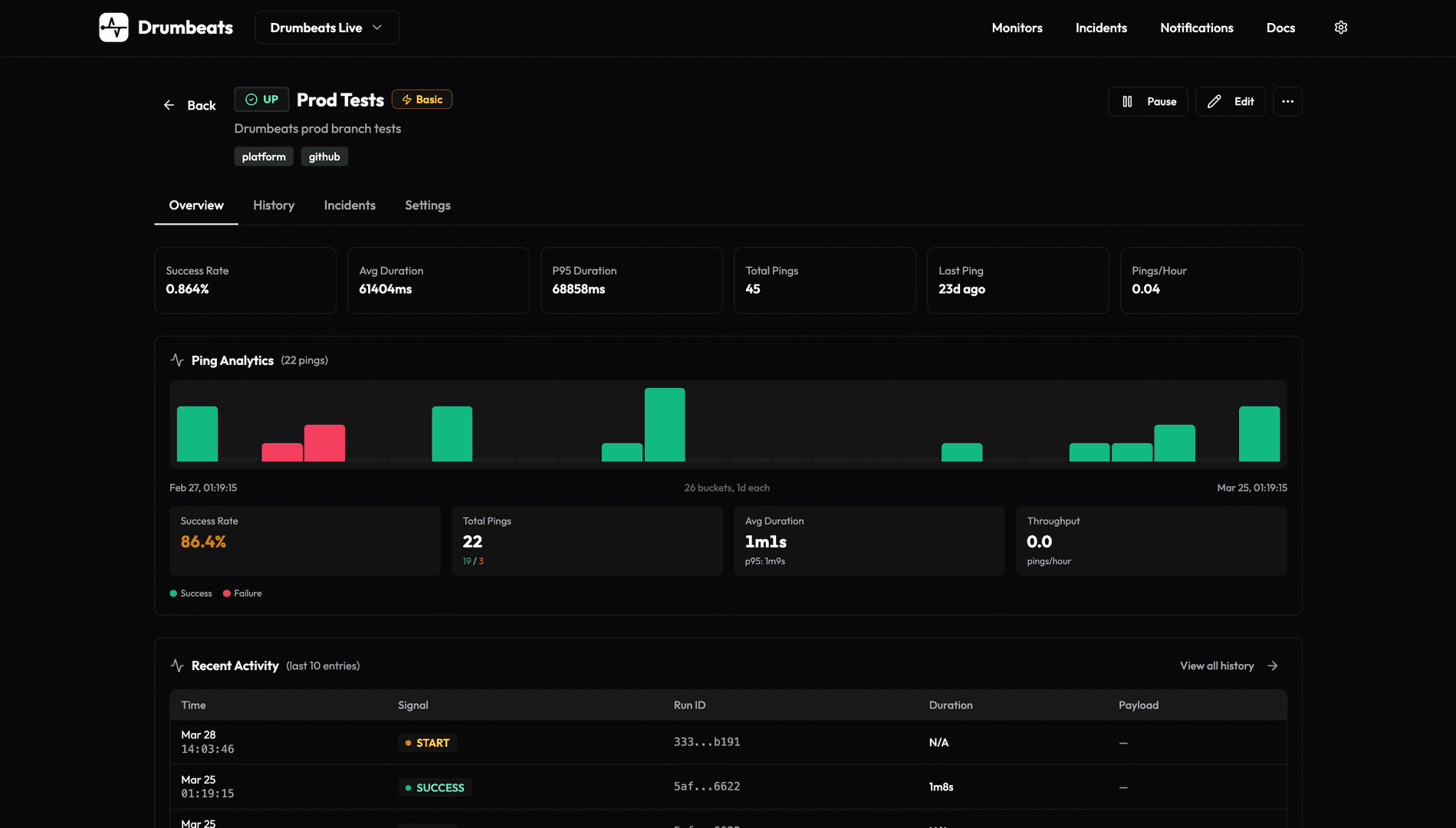Viewport: 1456px width, 828px height.
Task: Pause the Prod Tests monitor
Action: point(1148,101)
